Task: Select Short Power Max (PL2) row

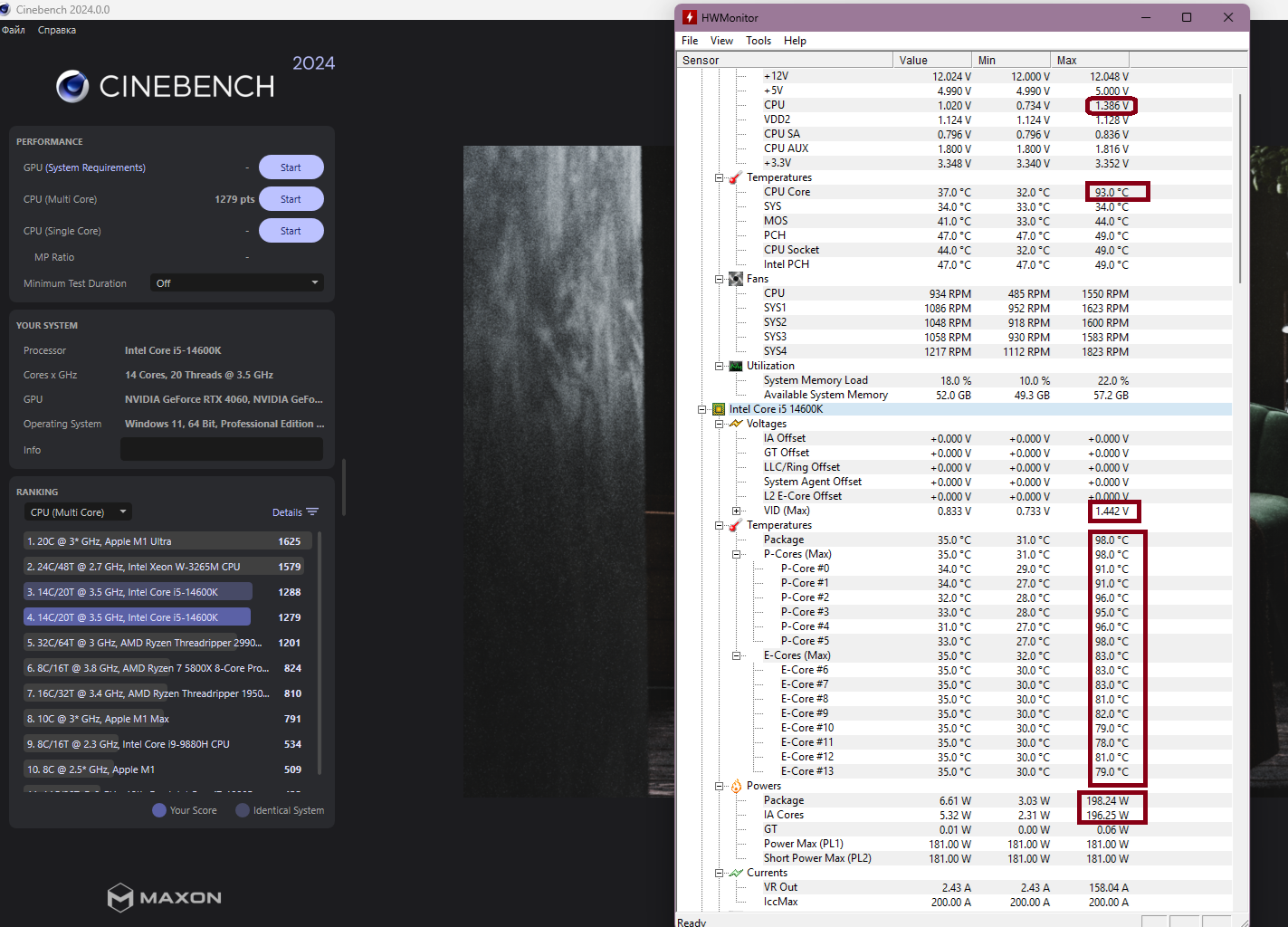Action: tap(954, 858)
